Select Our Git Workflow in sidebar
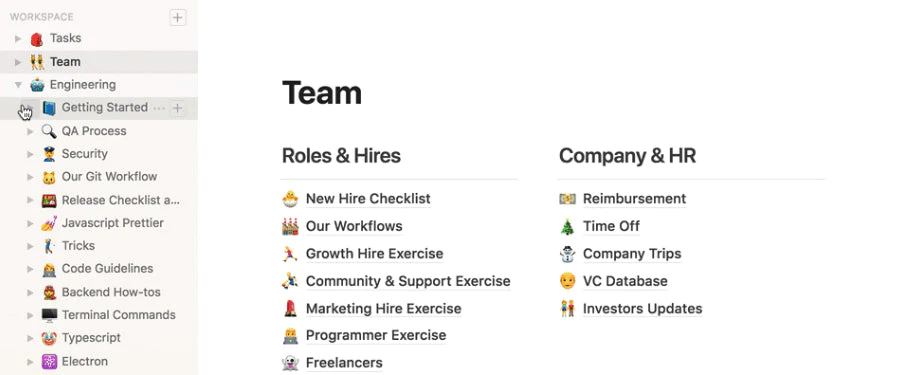 click(x=109, y=177)
